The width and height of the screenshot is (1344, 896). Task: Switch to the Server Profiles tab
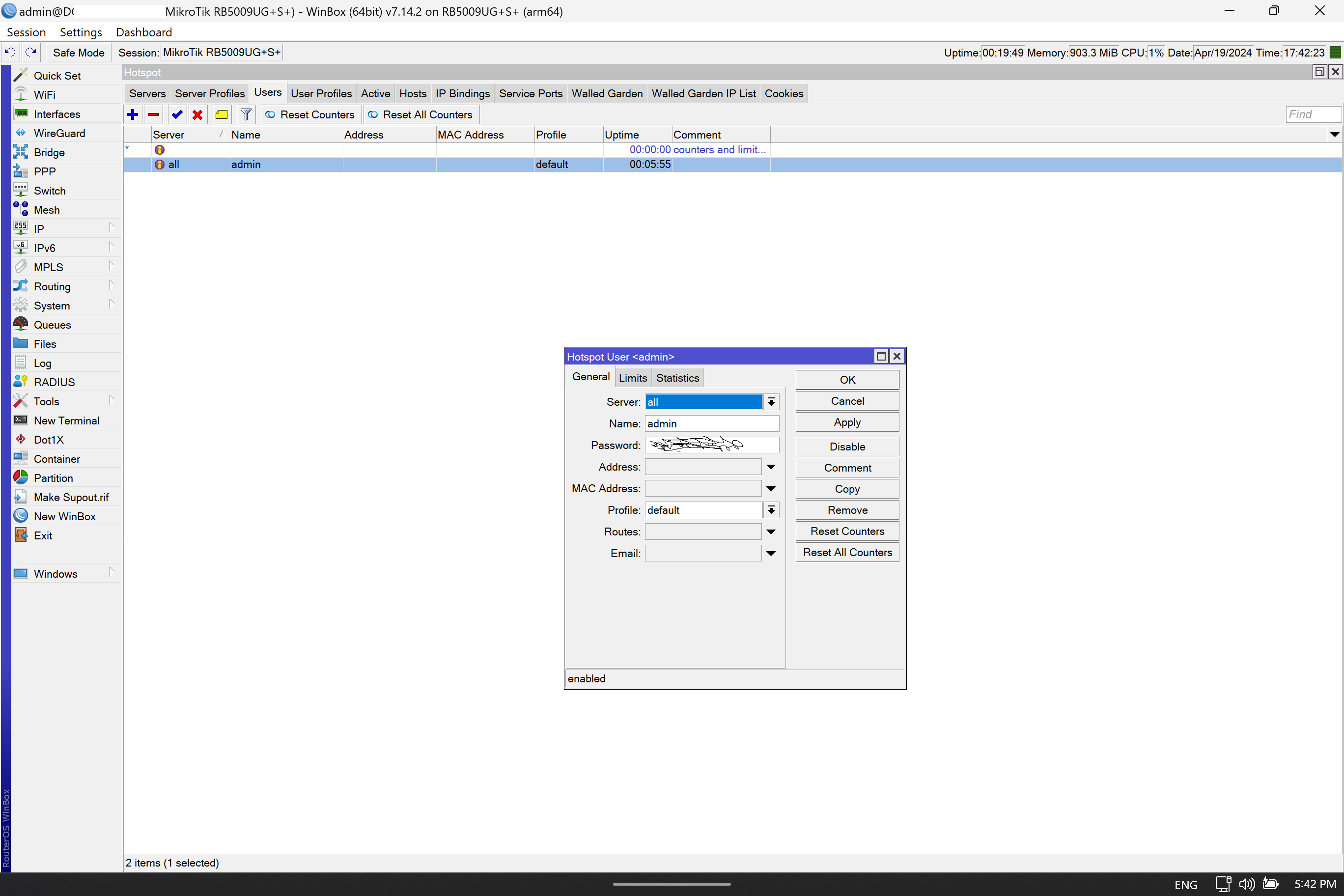210,94
